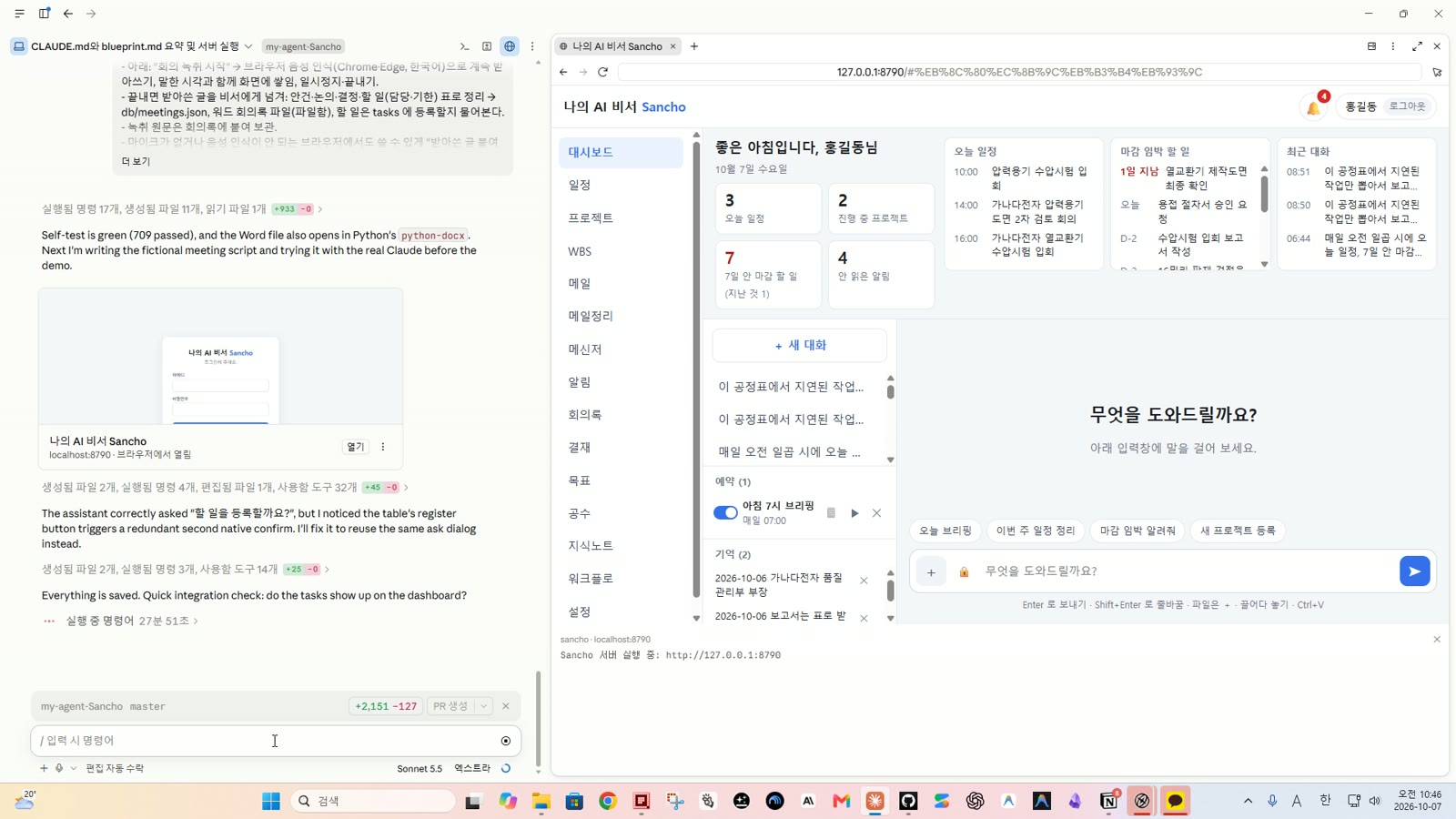The image size is (1456, 819).
Task: Open the sidebar hamburger menu
Action: (19, 14)
